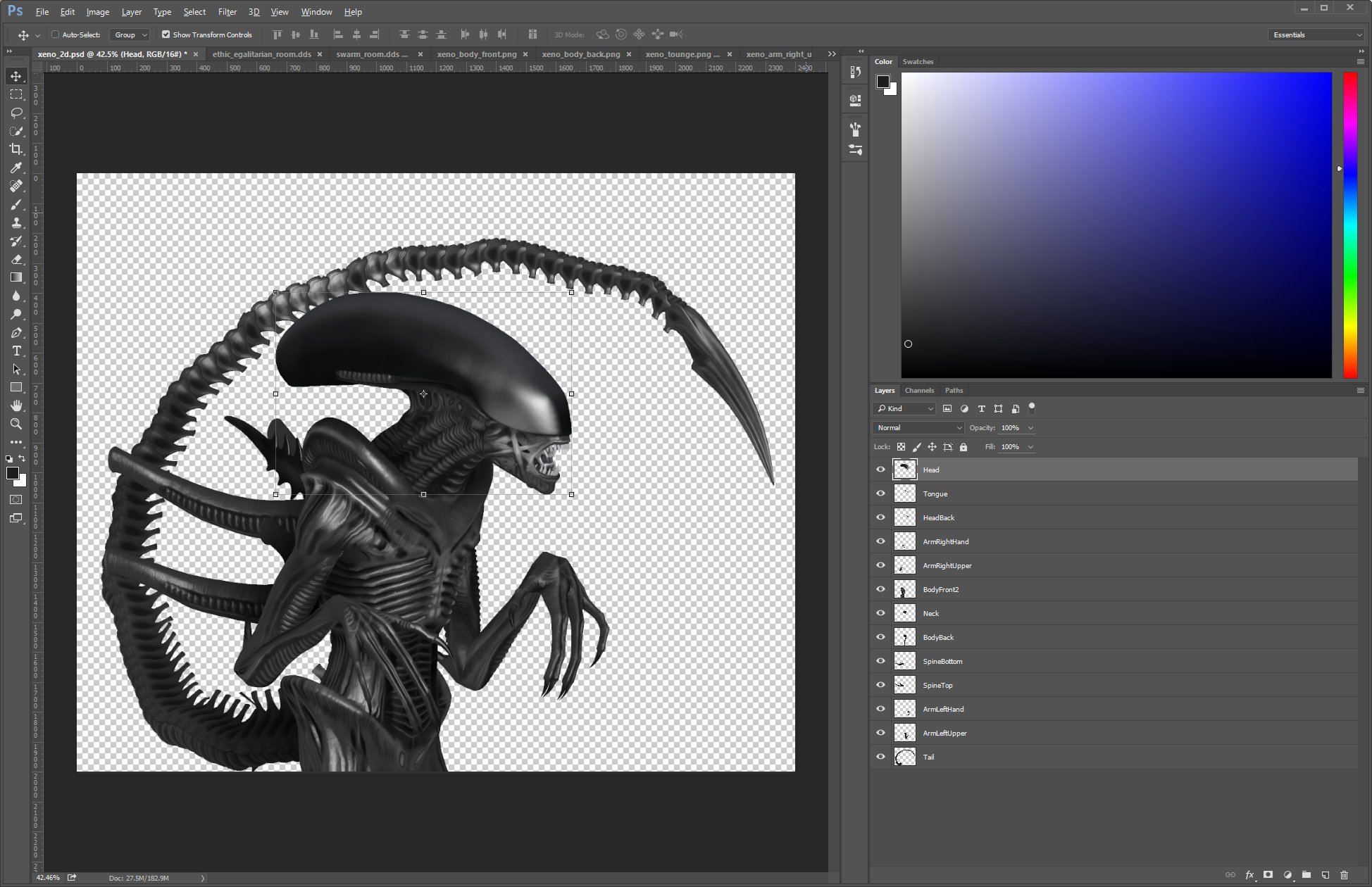Hide the Head layer
This screenshot has height=887, width=1372.
pyautogui.click(x=880, y=470)
